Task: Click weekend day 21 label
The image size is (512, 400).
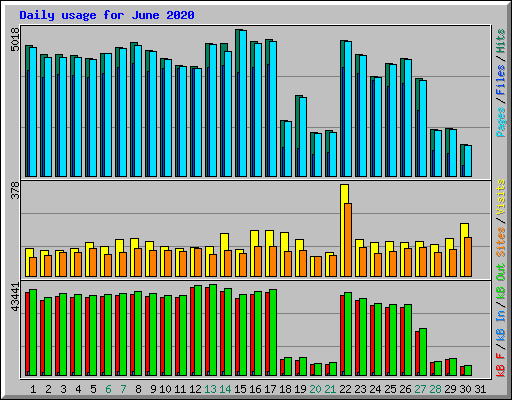Action: (x=330, y=389)
